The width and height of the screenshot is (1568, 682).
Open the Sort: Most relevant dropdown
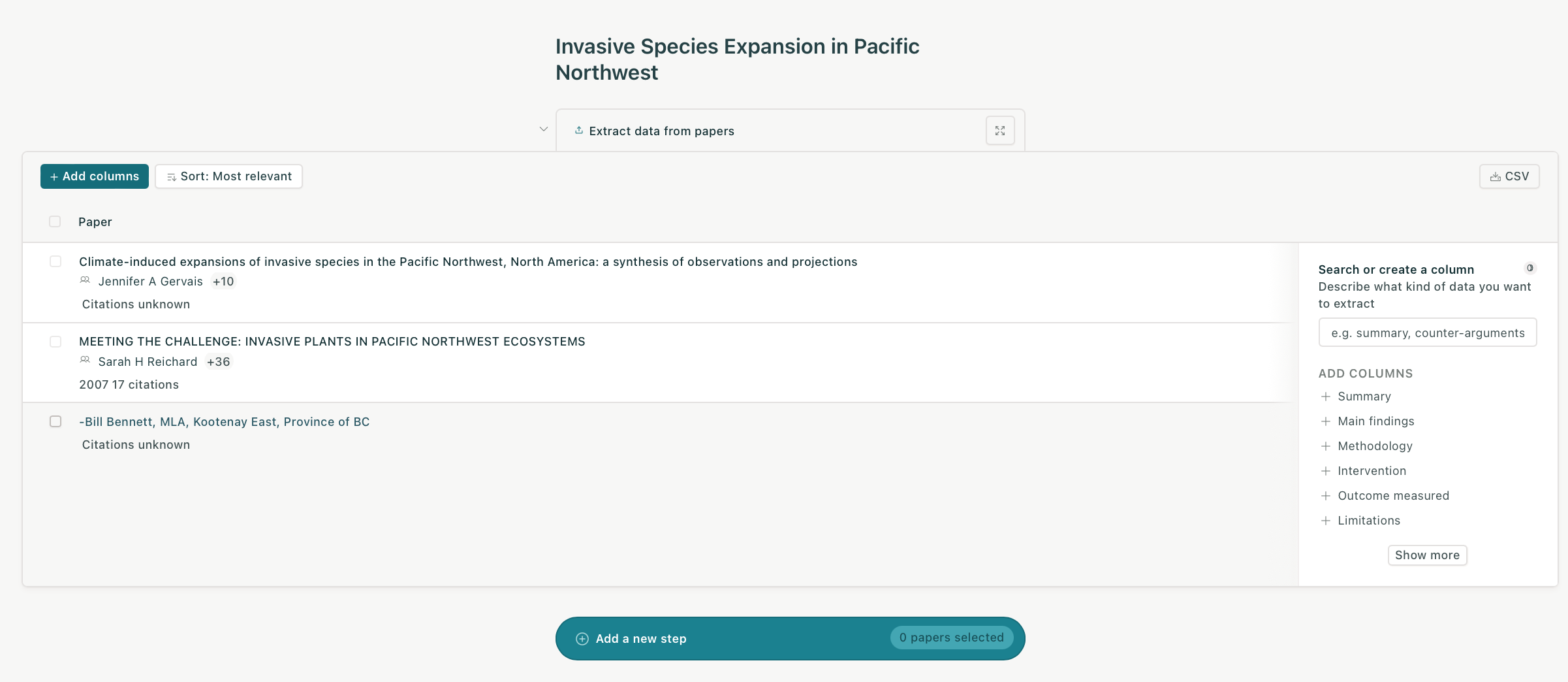[x=228, y=176]
